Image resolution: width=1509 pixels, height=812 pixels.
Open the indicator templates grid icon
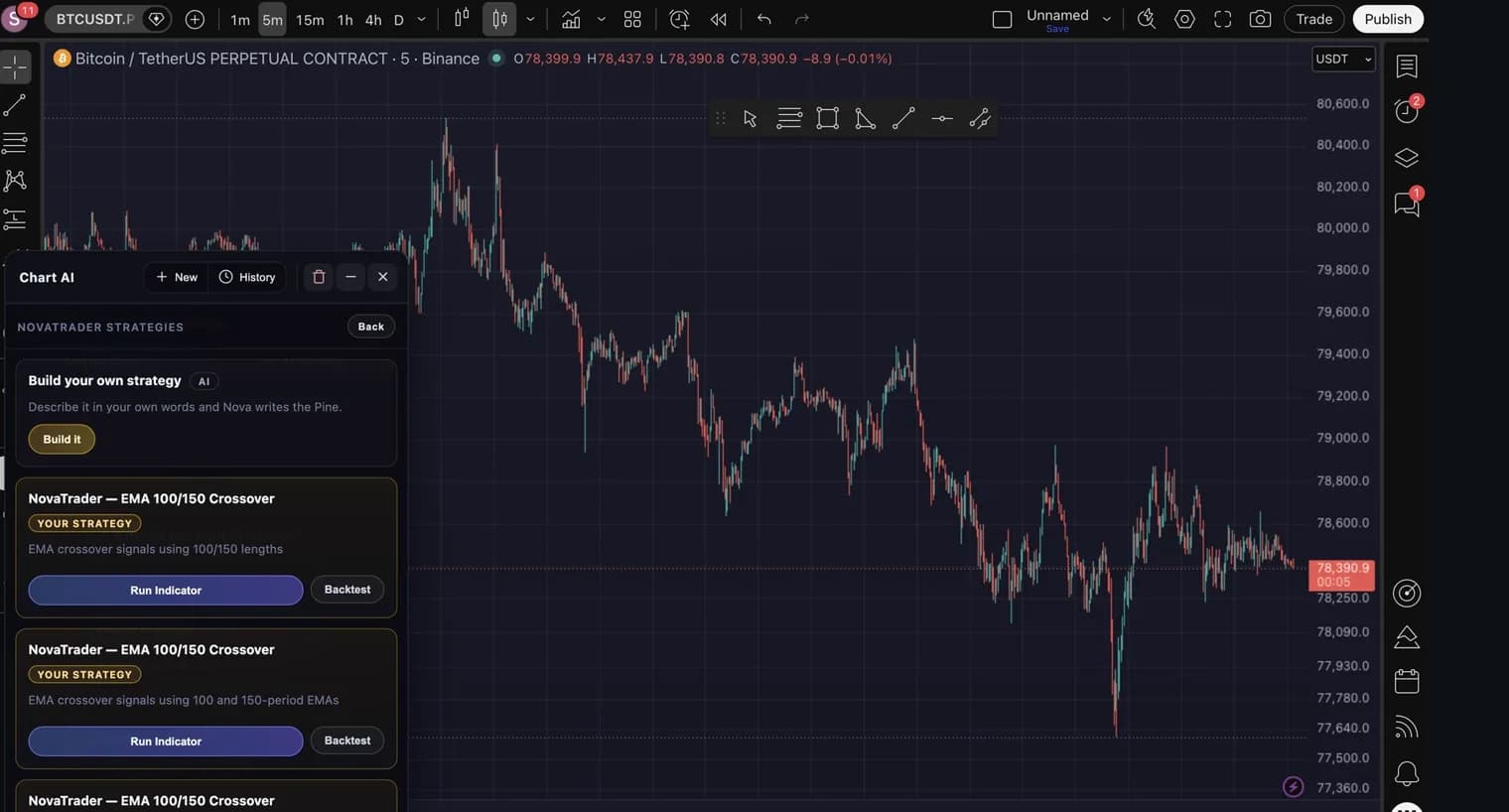632,19
